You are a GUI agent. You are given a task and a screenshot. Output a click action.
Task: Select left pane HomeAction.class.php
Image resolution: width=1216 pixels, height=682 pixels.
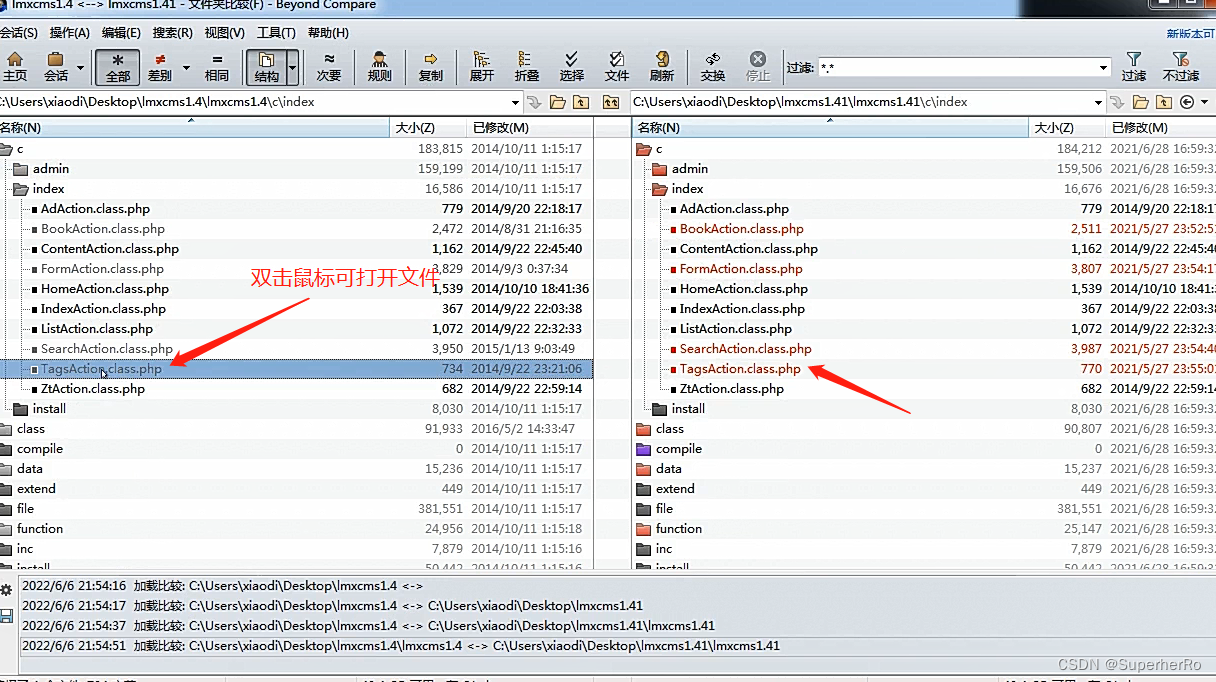pyautogui.click(x=105, y=289)
